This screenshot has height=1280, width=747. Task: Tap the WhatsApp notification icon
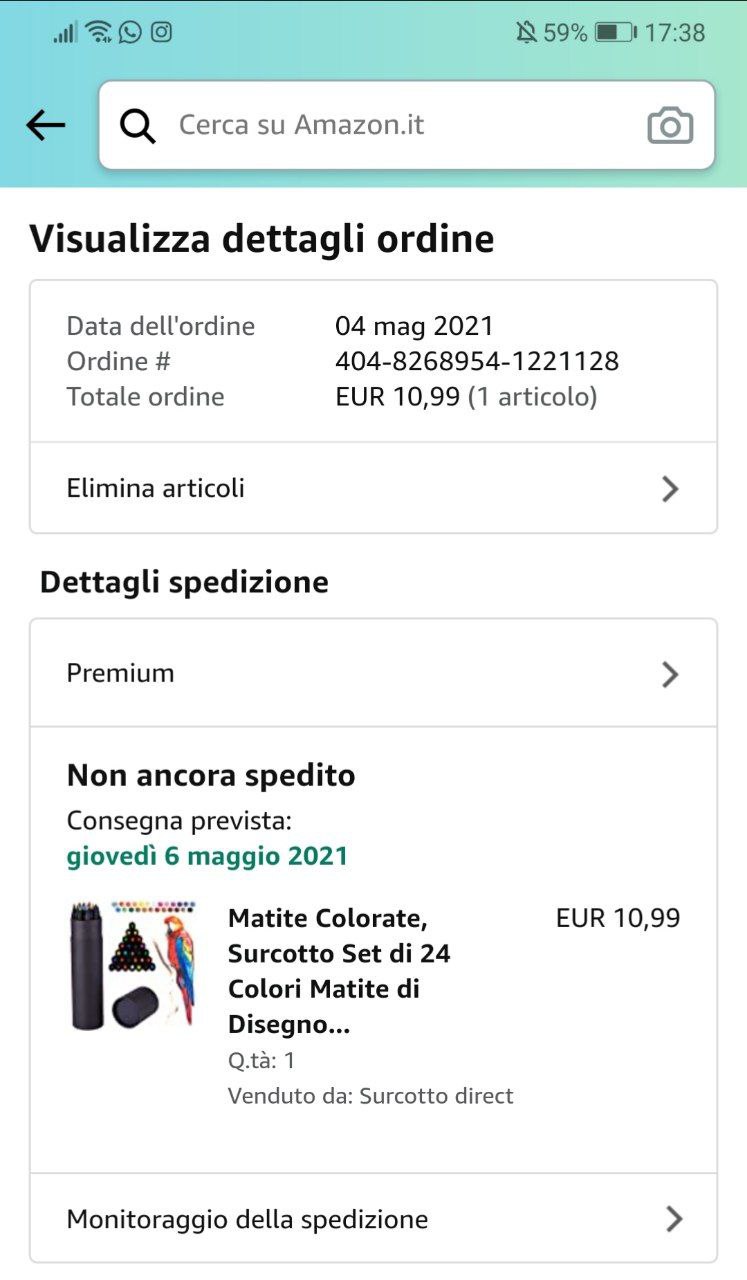(x=130, y=32)
